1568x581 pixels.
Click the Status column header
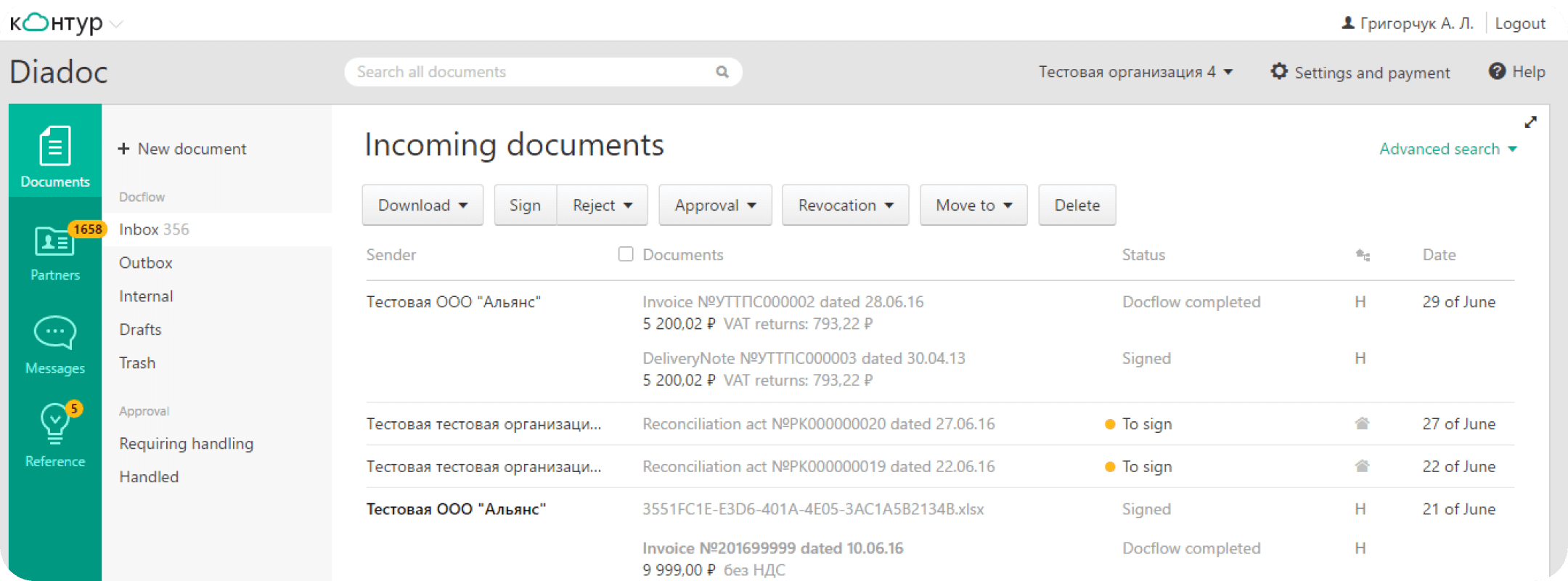1143,255
